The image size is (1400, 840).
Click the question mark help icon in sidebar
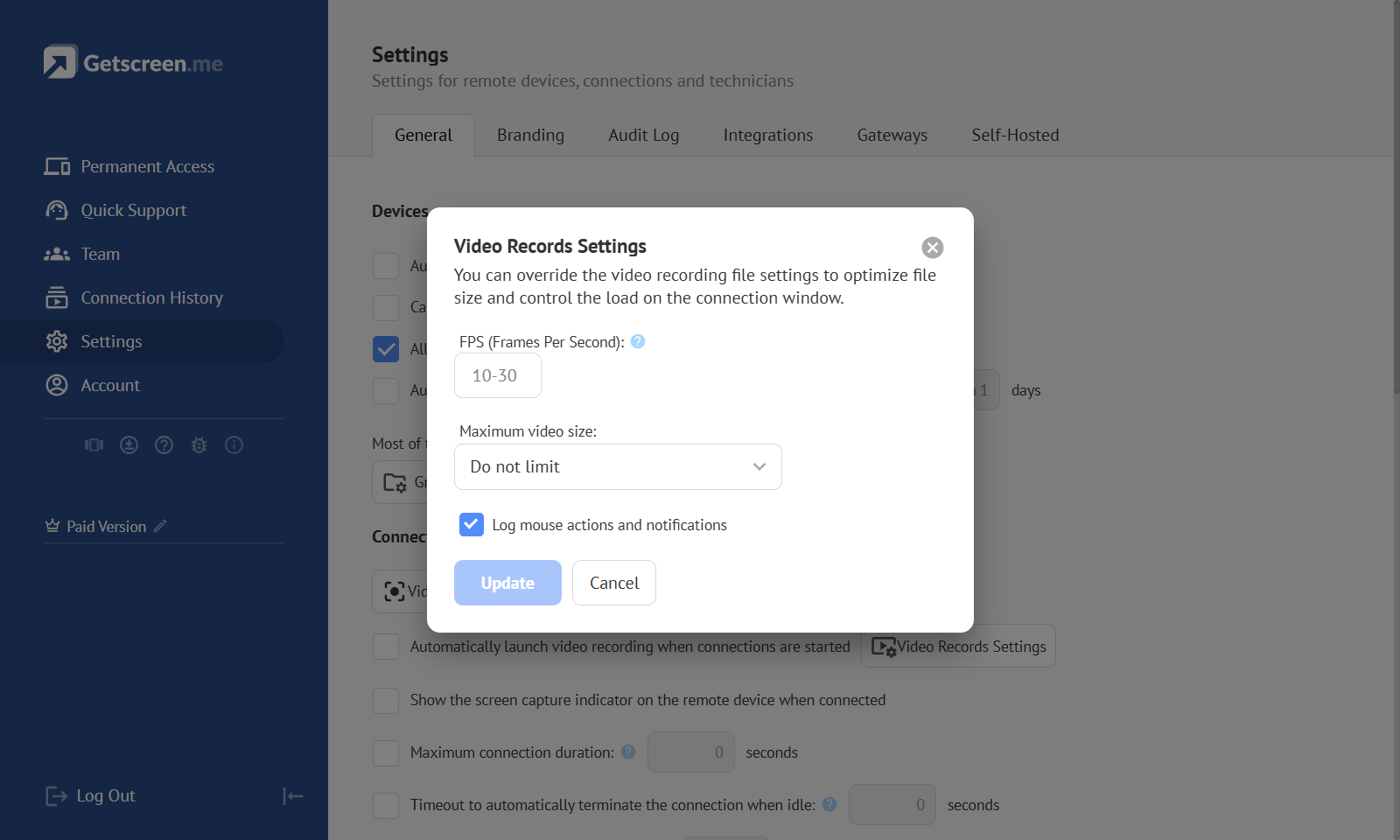click(x=164, y=445)
